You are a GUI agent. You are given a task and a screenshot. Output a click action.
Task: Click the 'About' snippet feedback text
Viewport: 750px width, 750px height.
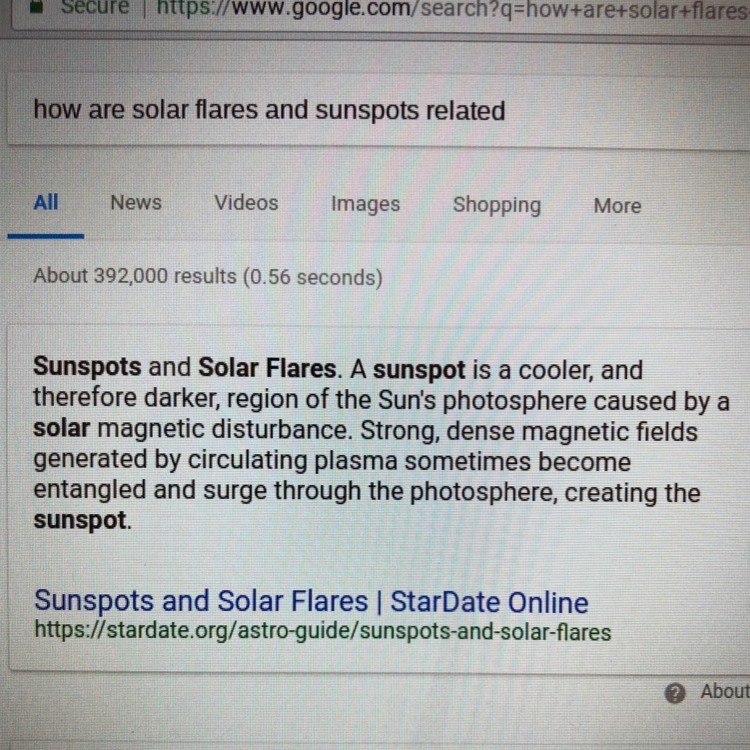click(x=724, y=691)
